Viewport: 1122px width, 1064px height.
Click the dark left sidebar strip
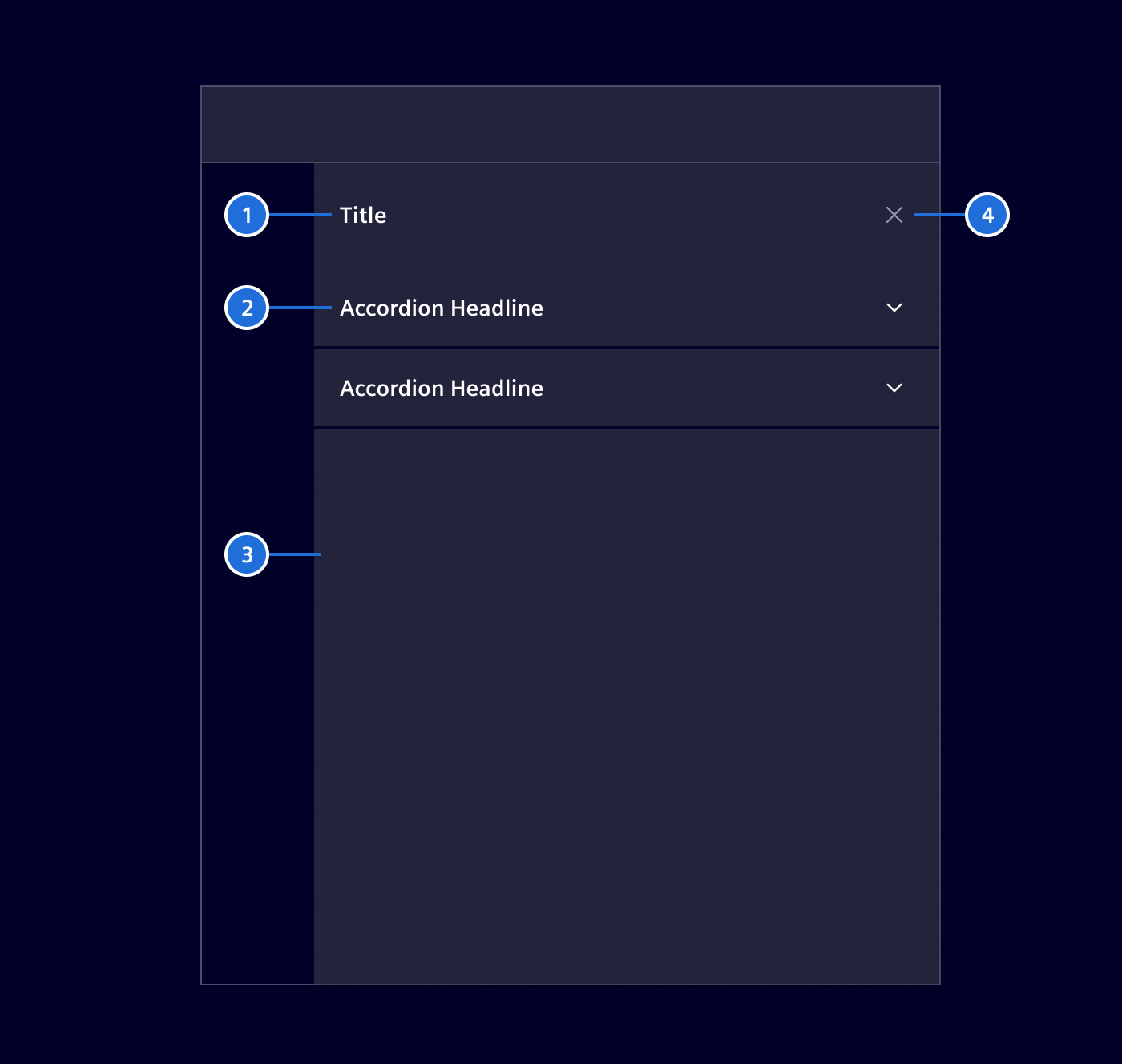tap(258, 761)
